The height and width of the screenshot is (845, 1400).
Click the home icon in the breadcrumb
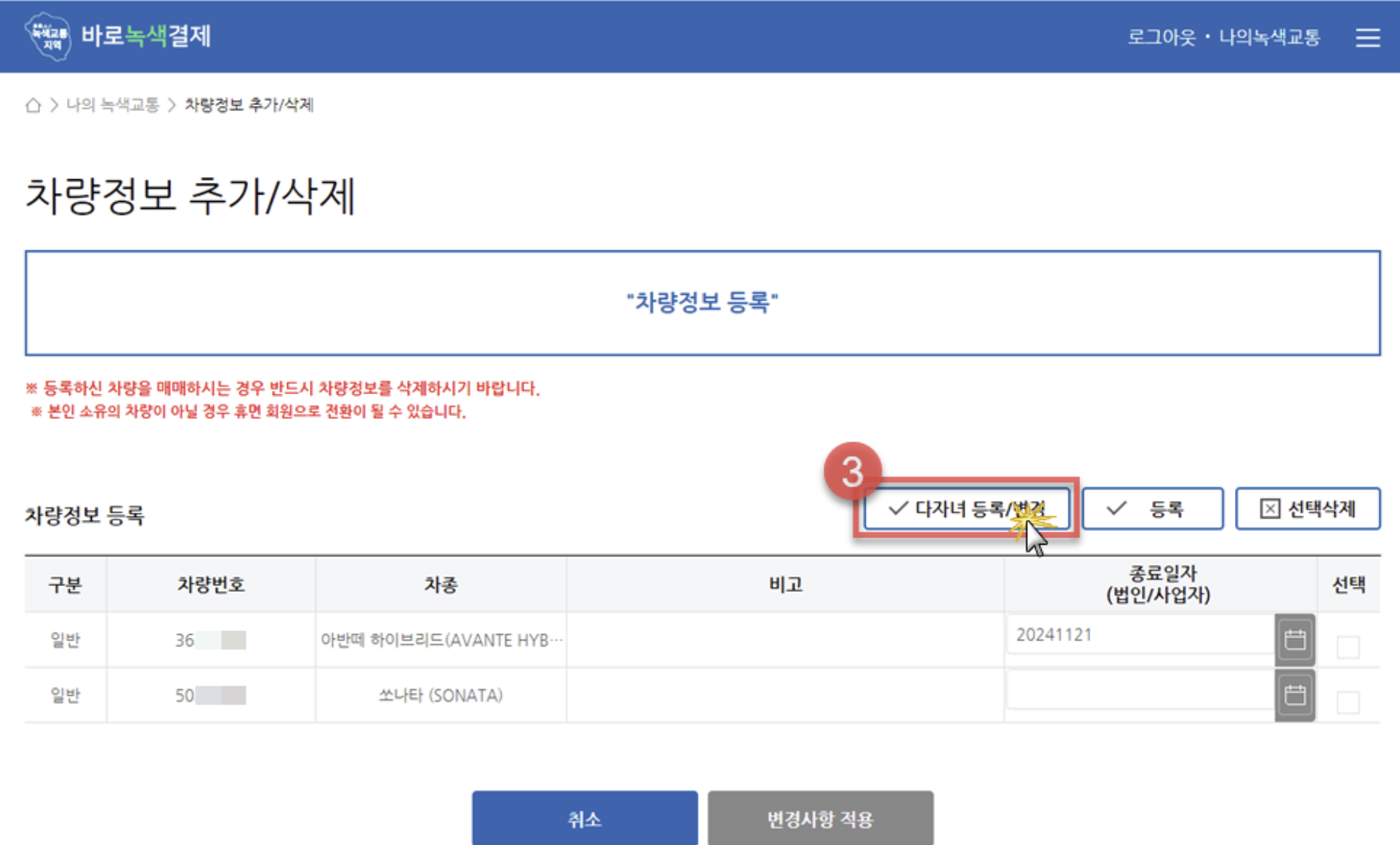(34, 104)
